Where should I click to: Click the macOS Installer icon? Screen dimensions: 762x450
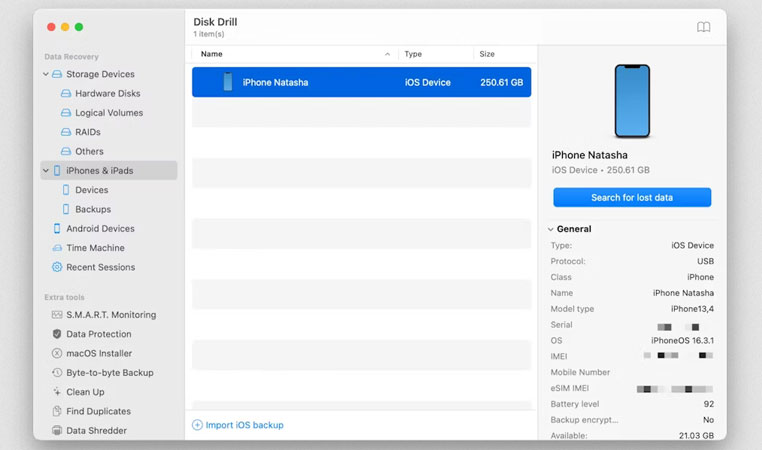tap(57, 353)
